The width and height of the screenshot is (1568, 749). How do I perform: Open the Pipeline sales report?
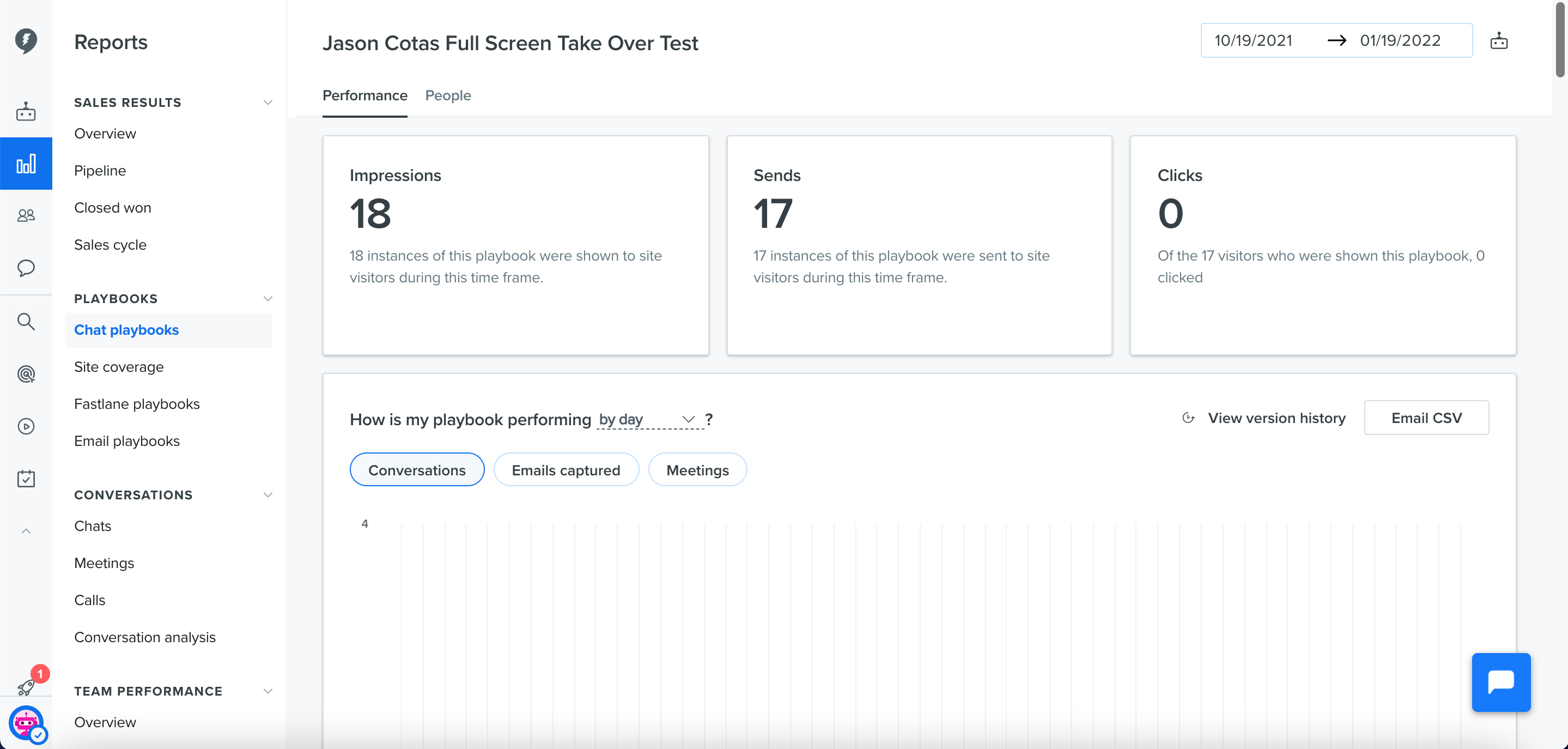[100, 171]
